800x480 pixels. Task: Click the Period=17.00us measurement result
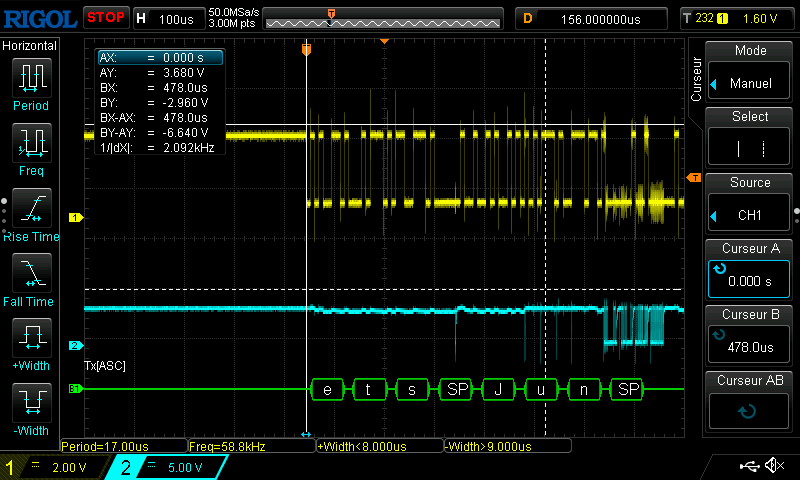tap(124, 446)
